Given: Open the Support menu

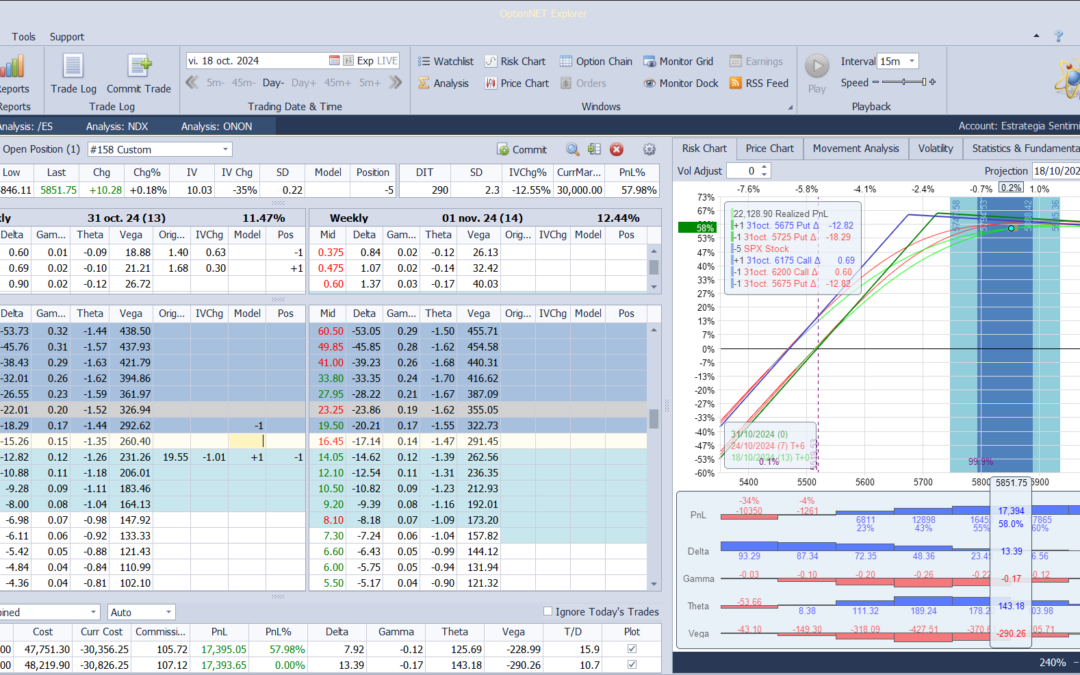Looking at the screenshot, I should click(67, 37).
